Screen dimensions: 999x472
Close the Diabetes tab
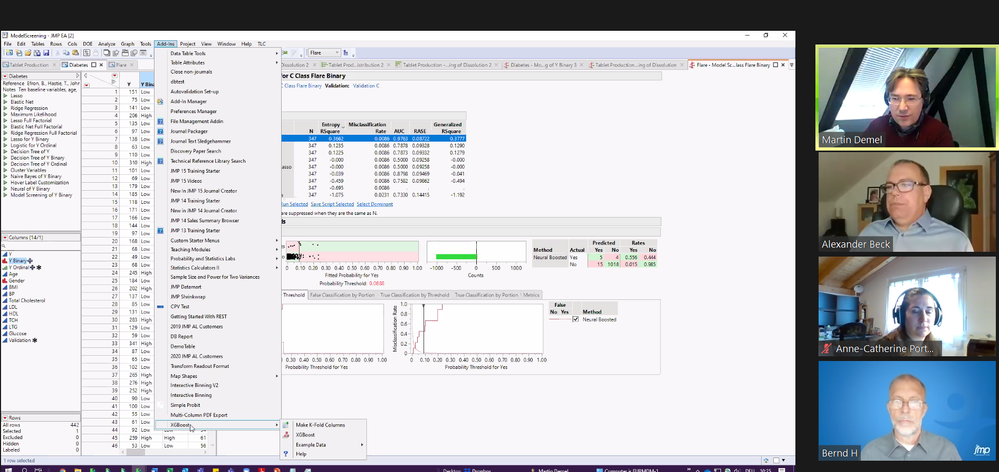click(x=101, y=65)
